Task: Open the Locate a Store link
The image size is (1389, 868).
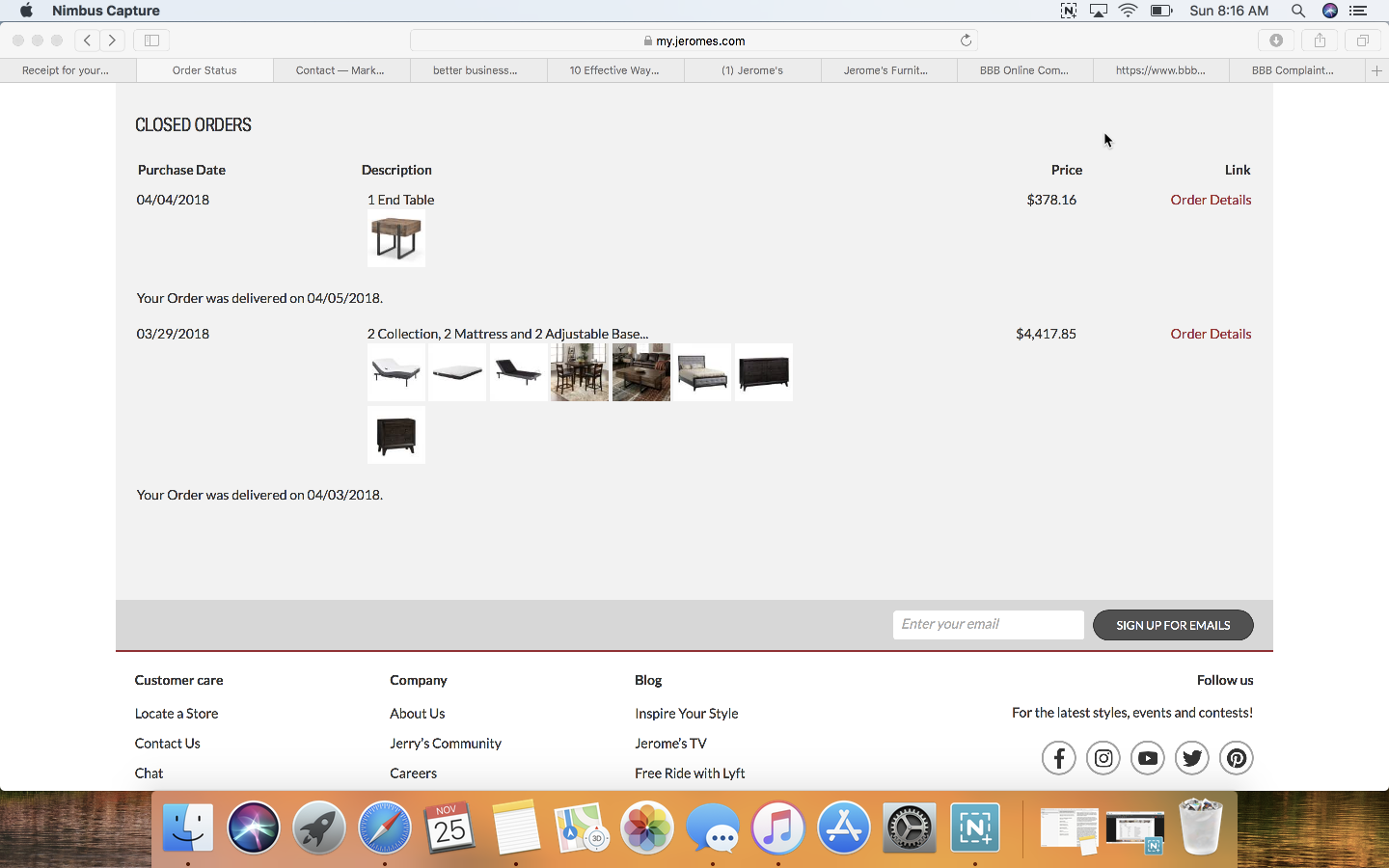Action: click(177, 714)
